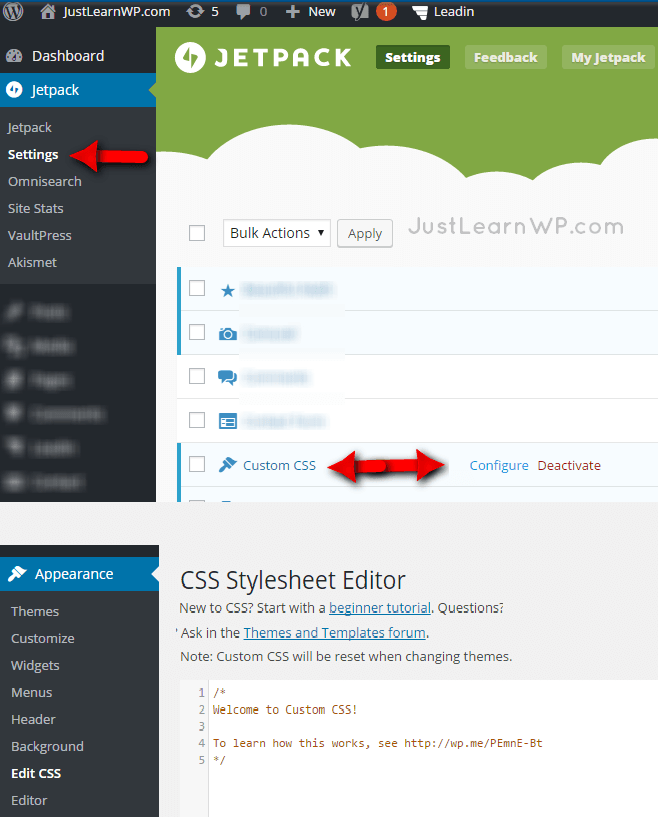This screenshot has height=817, width=658.
Task: Check the box in the camera module row
Action: point(197,332)
